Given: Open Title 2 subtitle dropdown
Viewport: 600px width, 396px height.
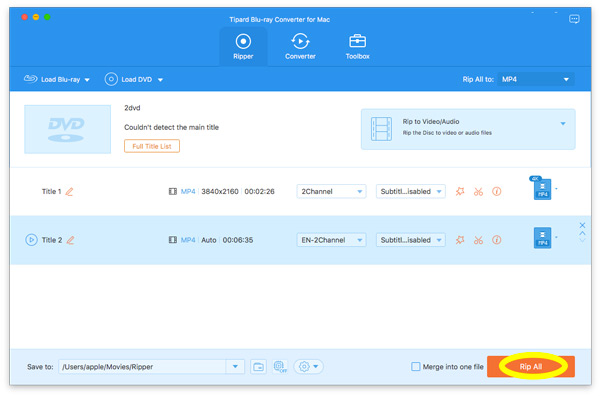Looking at the screenshot, I should (411, 240).
